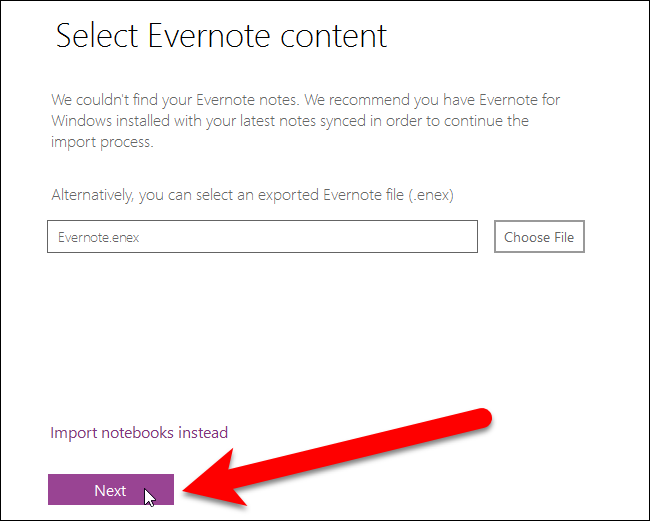Proceed with the purple Next button

coord(110,490)
